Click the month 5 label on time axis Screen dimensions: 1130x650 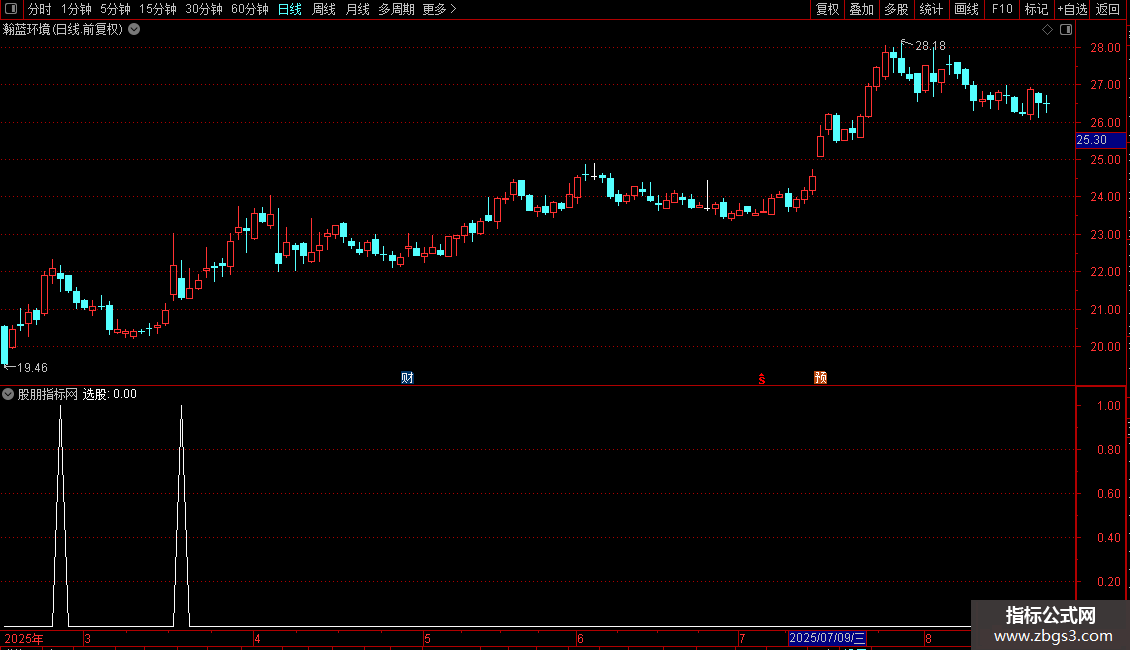point(427,638)
